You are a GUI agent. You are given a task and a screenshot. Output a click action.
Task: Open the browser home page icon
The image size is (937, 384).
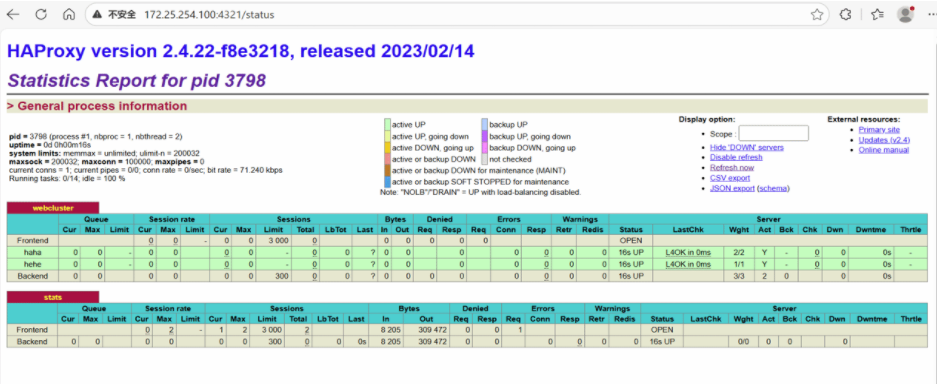(x=69, y=14)
